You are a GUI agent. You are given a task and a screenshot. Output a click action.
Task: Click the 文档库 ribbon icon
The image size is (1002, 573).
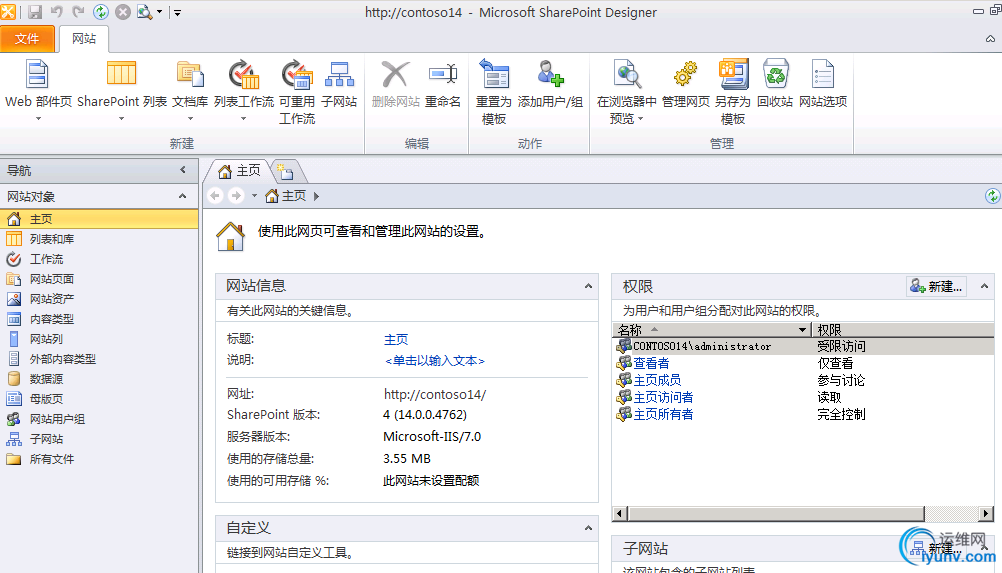[190, 74]
